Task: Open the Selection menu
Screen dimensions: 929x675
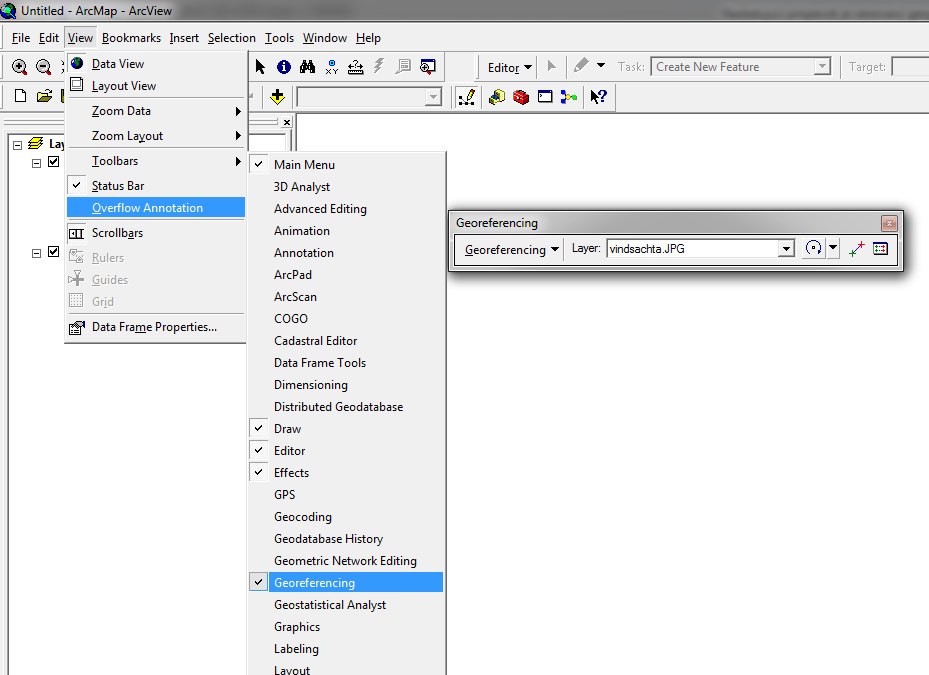Action: pyautogui.click(x=232, y=38)
